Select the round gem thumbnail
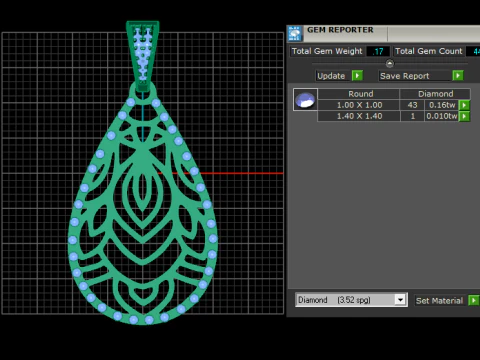This screenshot has width=480, height=360. click(x=305, y=99)
